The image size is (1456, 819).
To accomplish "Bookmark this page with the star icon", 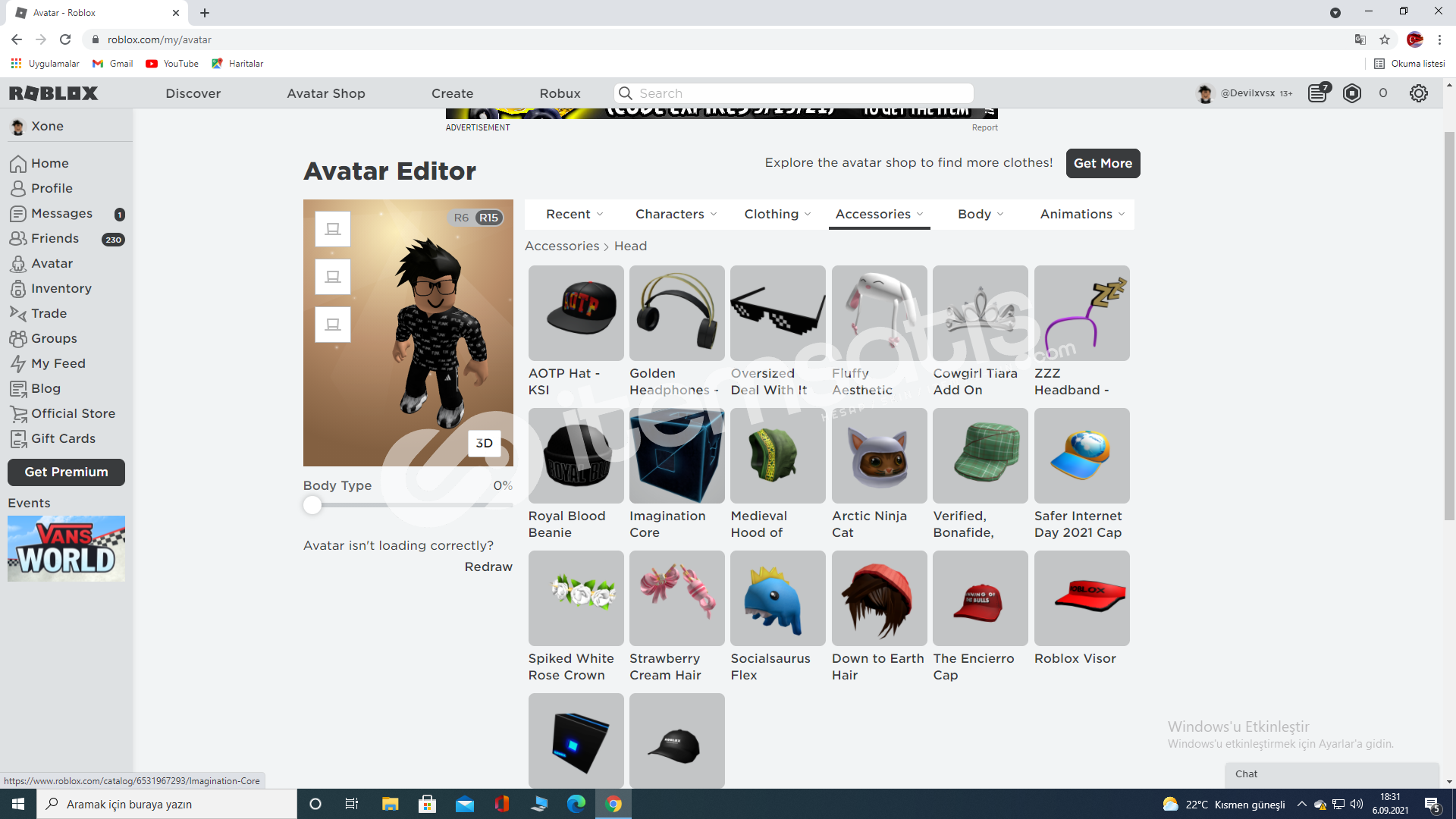I will coord(1385,39).
